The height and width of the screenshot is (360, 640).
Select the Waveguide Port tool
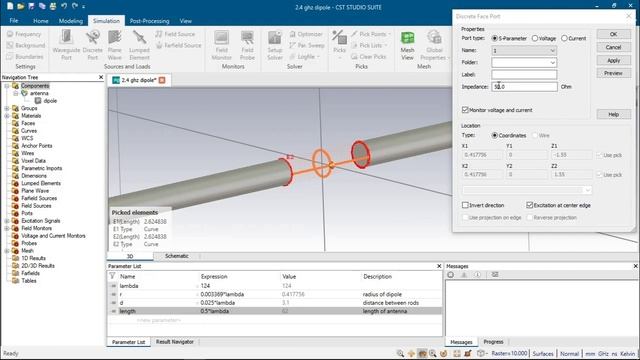[66, 45]
